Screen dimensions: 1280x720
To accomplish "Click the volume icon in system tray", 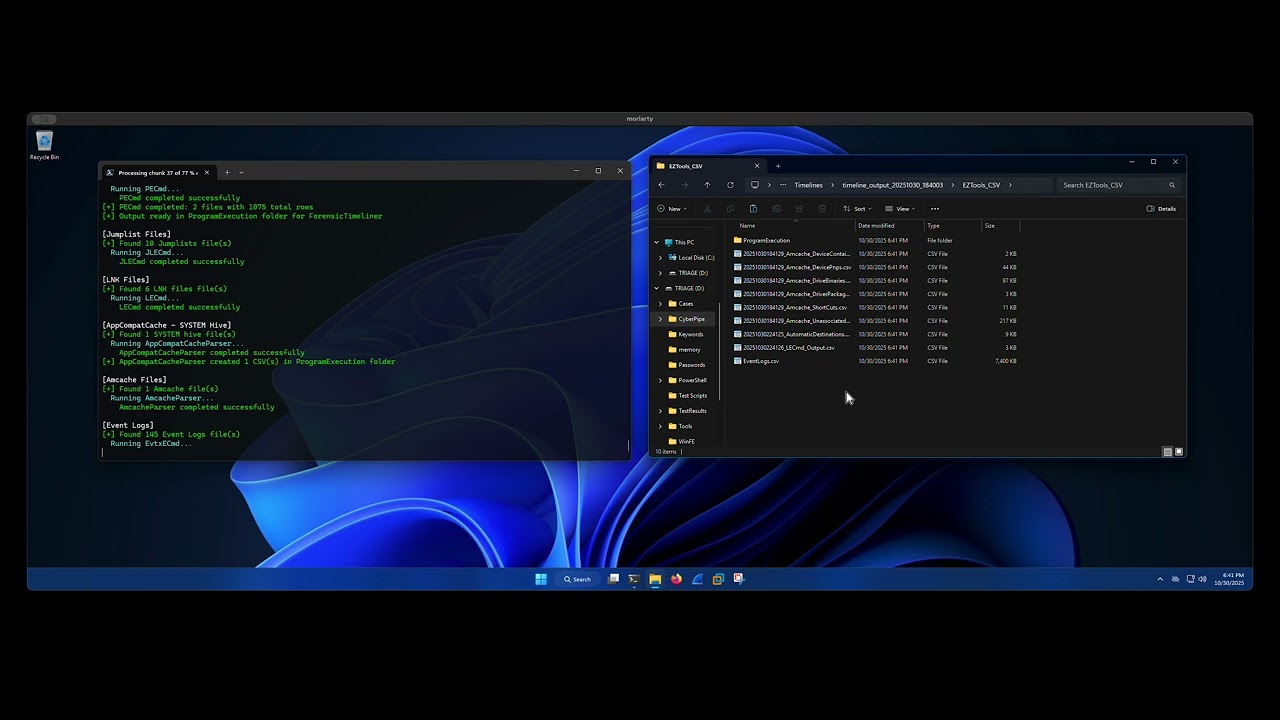I will click(x=1202, y=579).
